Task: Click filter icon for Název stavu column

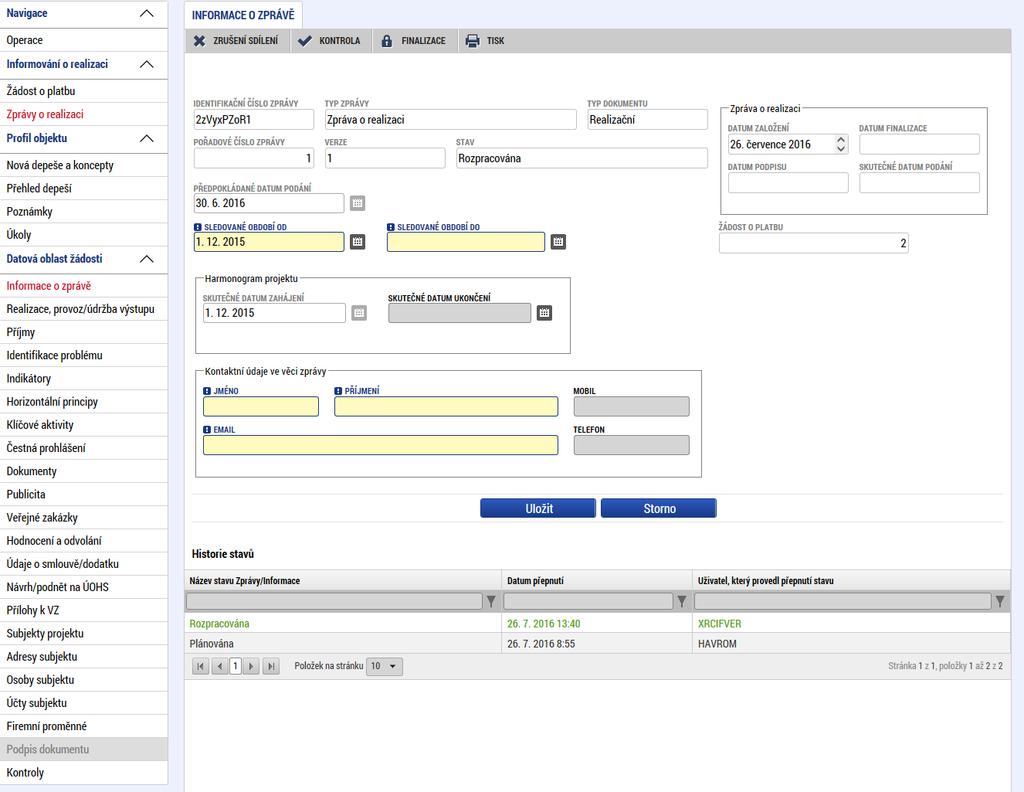Action: point(491,601)
